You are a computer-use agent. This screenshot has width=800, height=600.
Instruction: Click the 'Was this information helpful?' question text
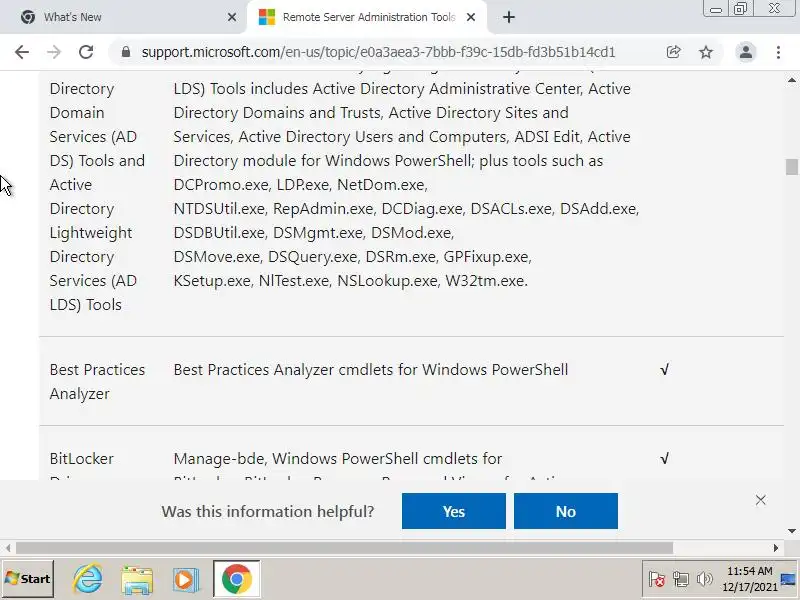click(x=268, y=511)
